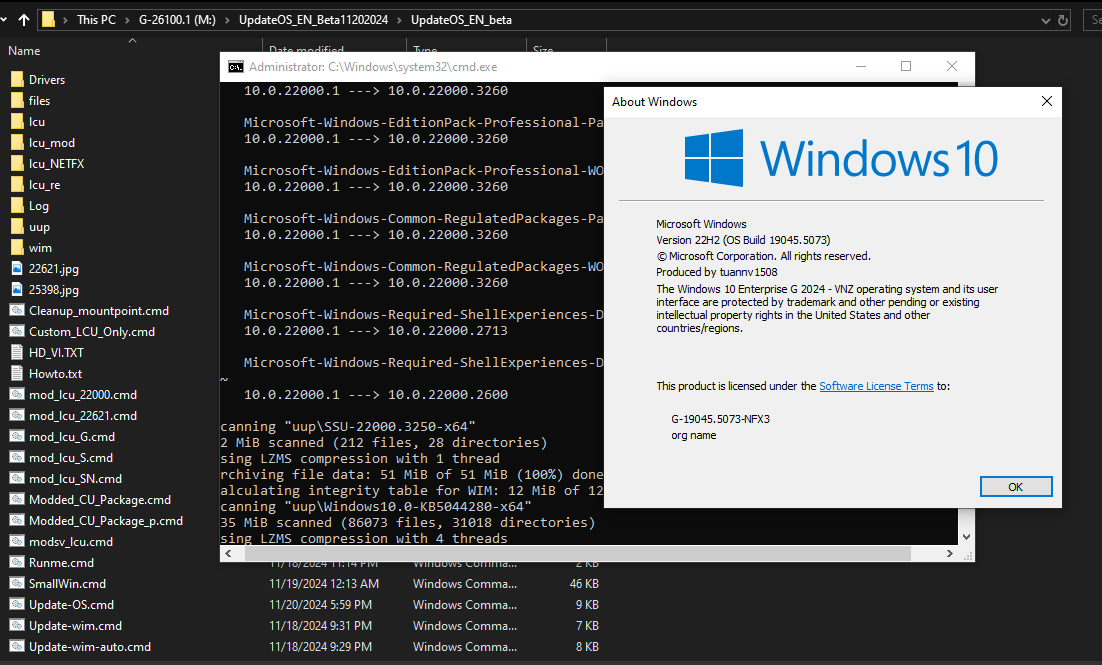Refresh the Explorer folder view
This screenshot has width=1102, height=665.
point(1063,20)
